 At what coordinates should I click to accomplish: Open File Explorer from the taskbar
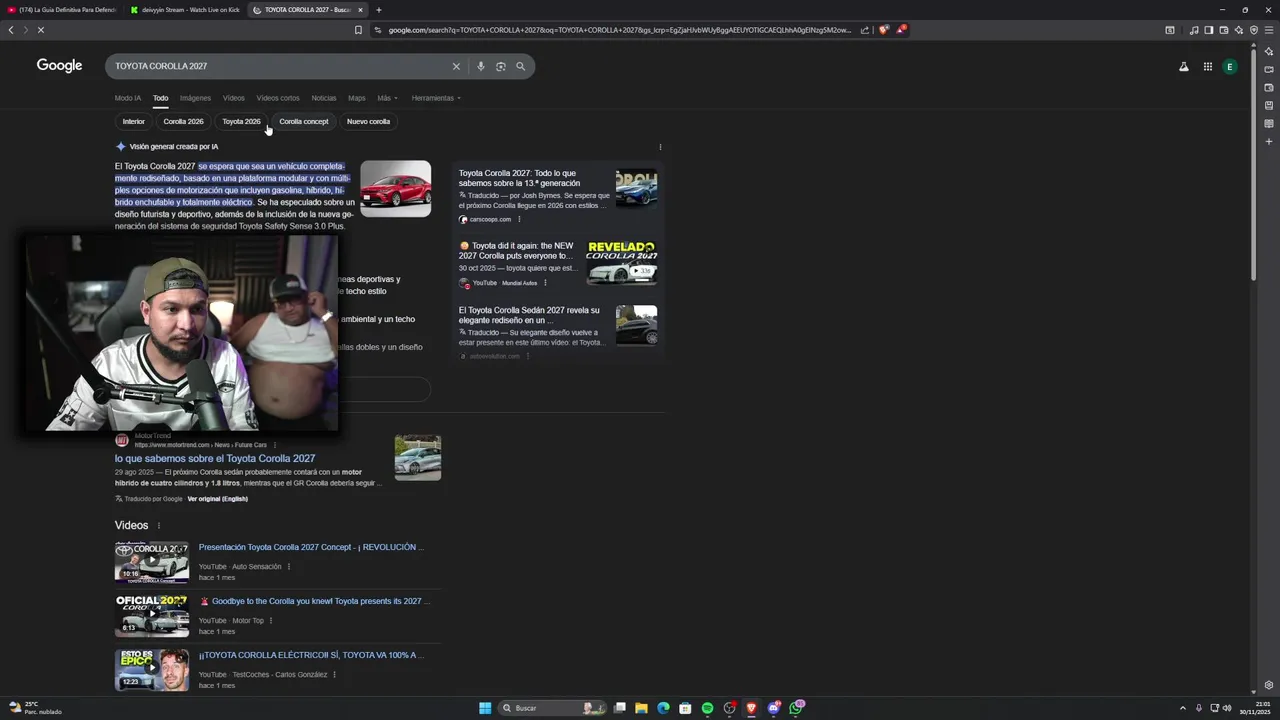pos(641,708)
